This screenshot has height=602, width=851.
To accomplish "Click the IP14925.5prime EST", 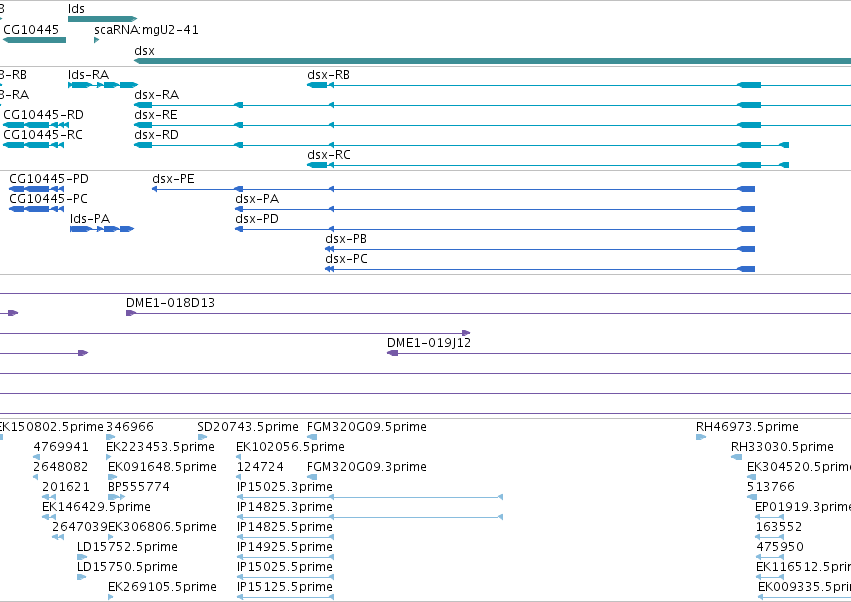I will click(285, 557).
